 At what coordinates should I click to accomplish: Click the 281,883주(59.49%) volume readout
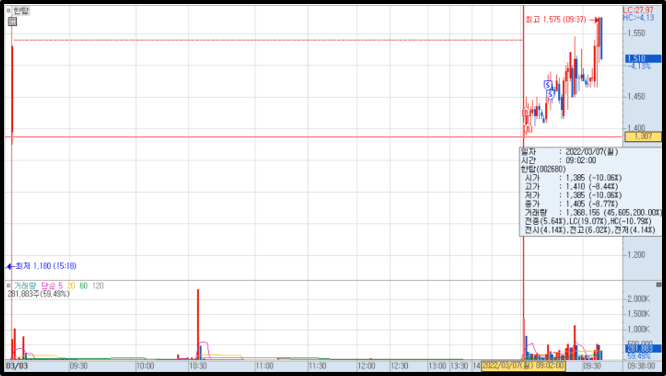click(39, 294)
